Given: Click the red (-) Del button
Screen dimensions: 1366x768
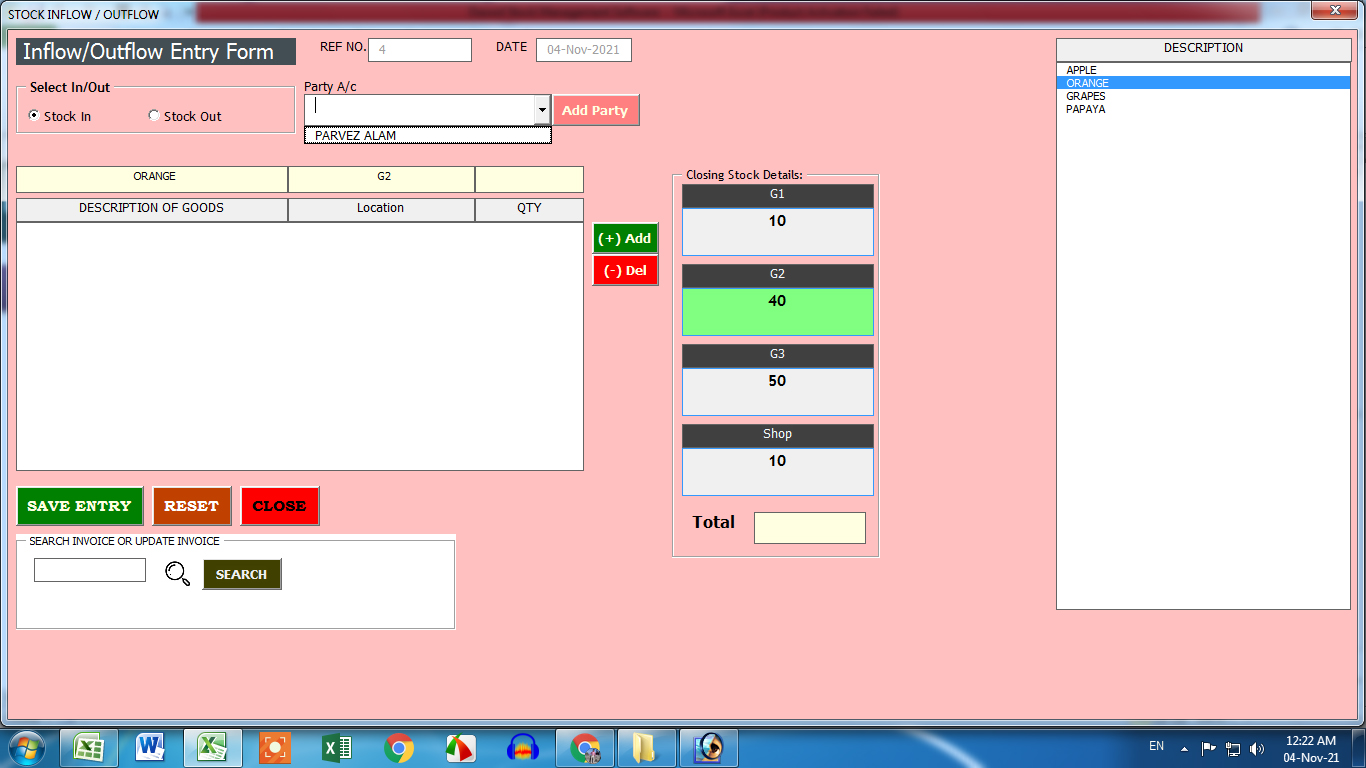Looking at the screenshot, I should (x=625, y=270).
